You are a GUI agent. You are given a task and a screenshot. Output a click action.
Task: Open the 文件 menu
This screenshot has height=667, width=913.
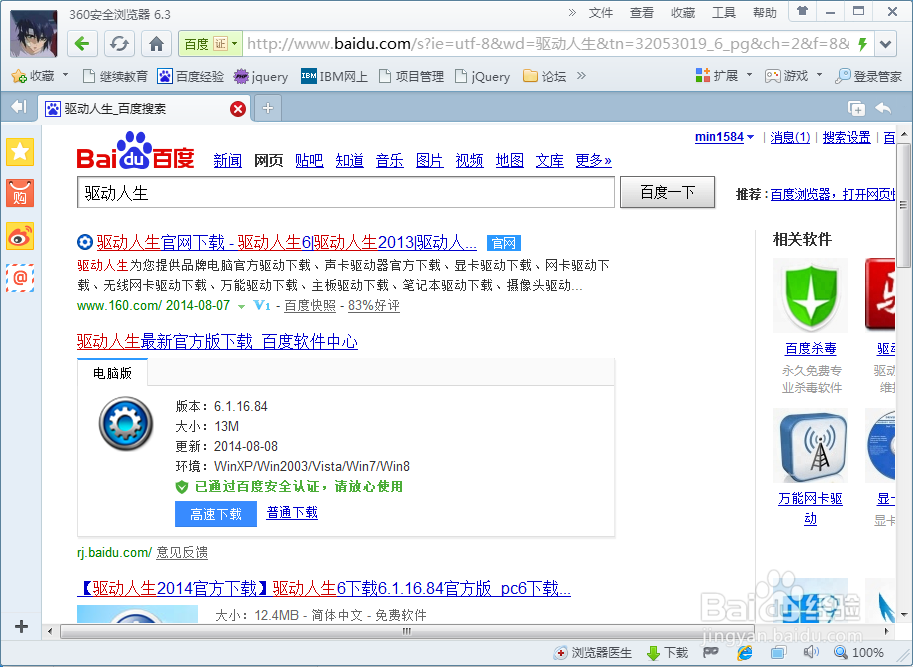coord(600,13)
